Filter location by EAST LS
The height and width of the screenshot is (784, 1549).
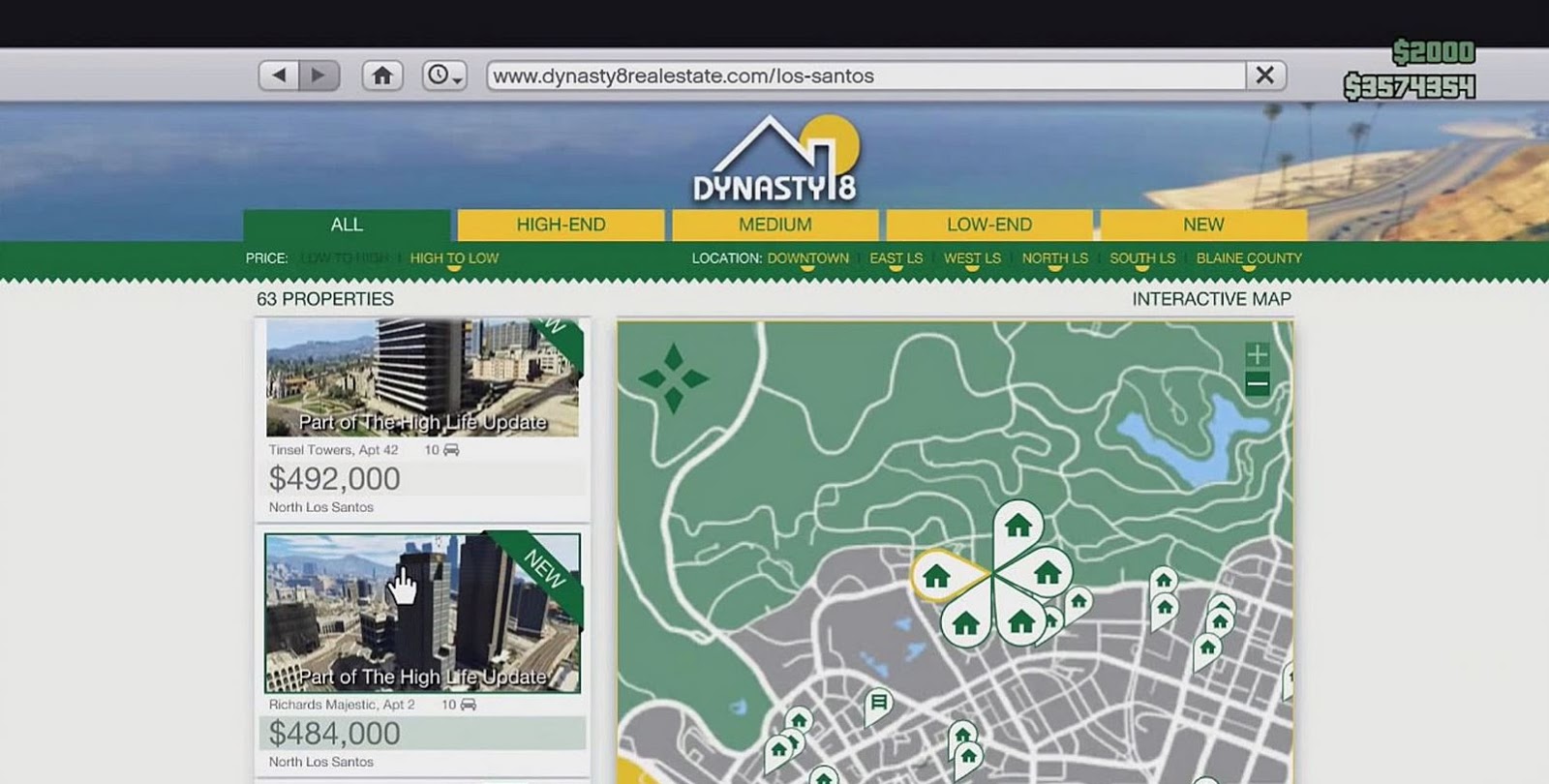[896, 258]
